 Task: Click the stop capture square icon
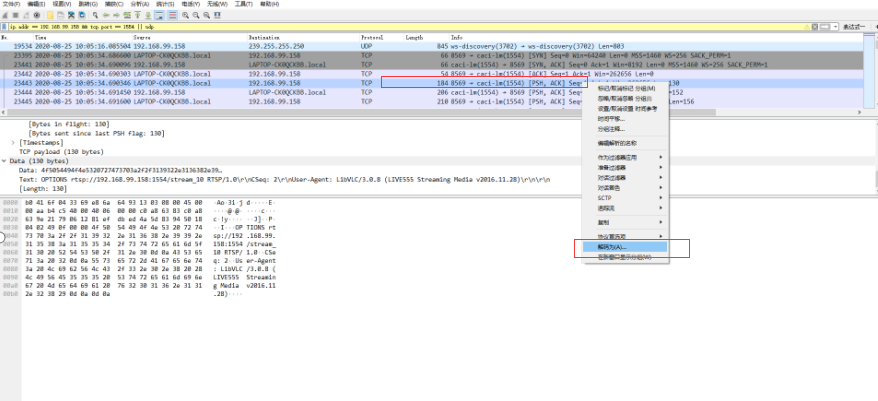tap(16, 15)
